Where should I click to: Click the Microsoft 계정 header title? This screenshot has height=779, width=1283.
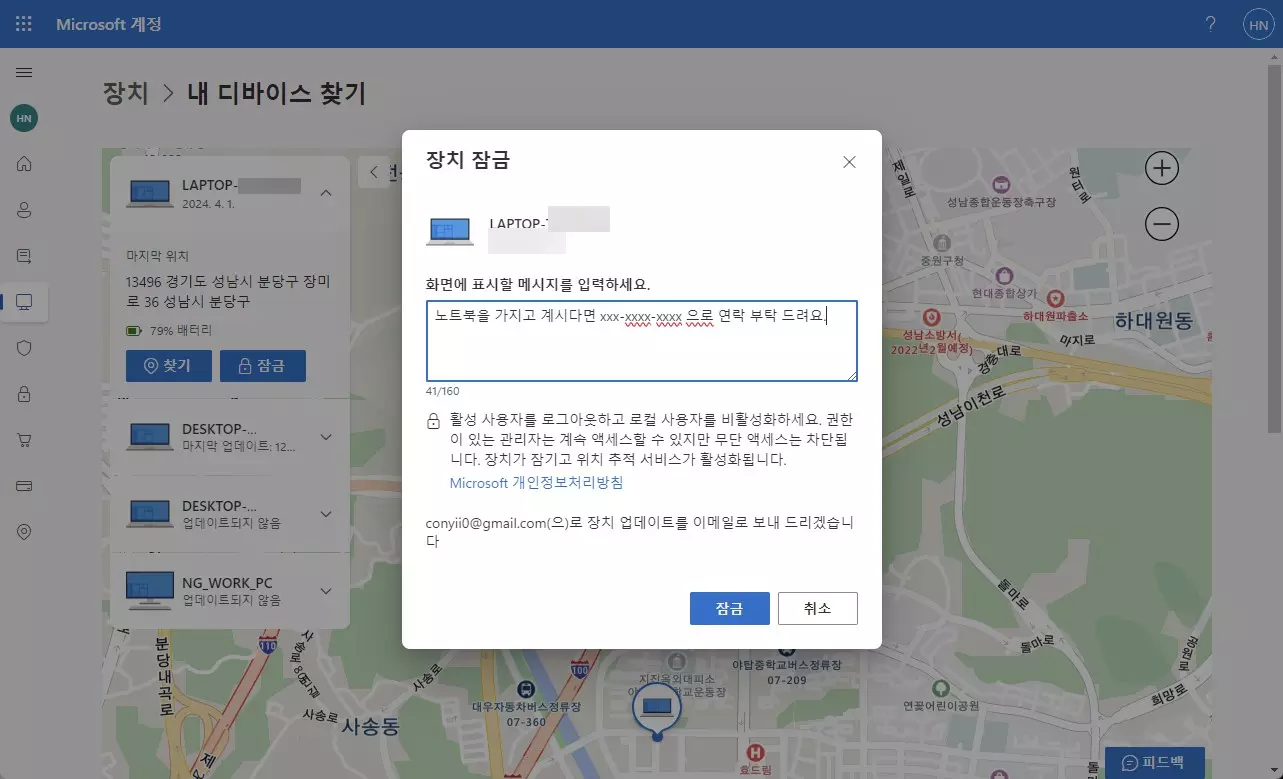point(108,24)
